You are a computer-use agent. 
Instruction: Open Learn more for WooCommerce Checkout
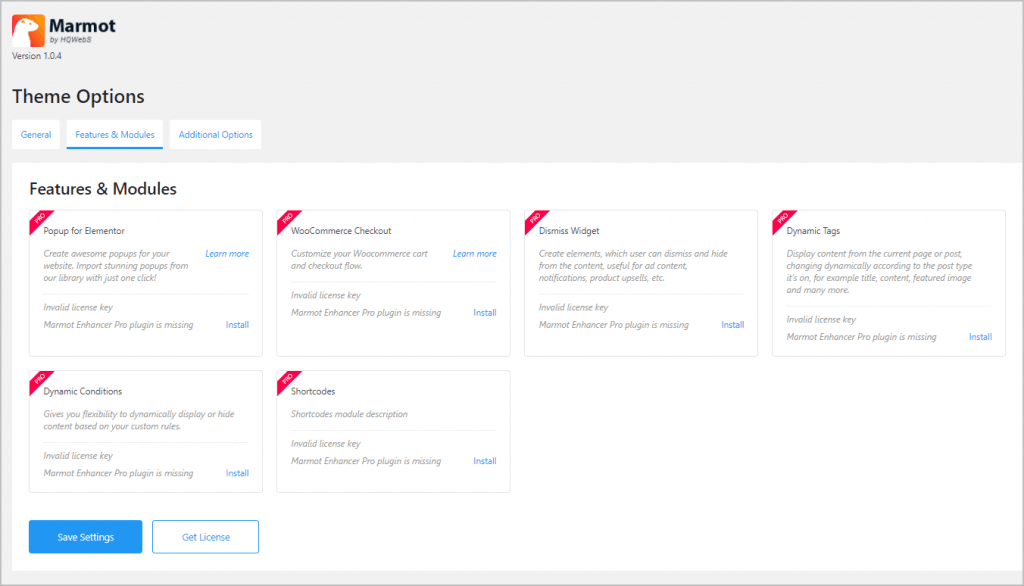474,254
